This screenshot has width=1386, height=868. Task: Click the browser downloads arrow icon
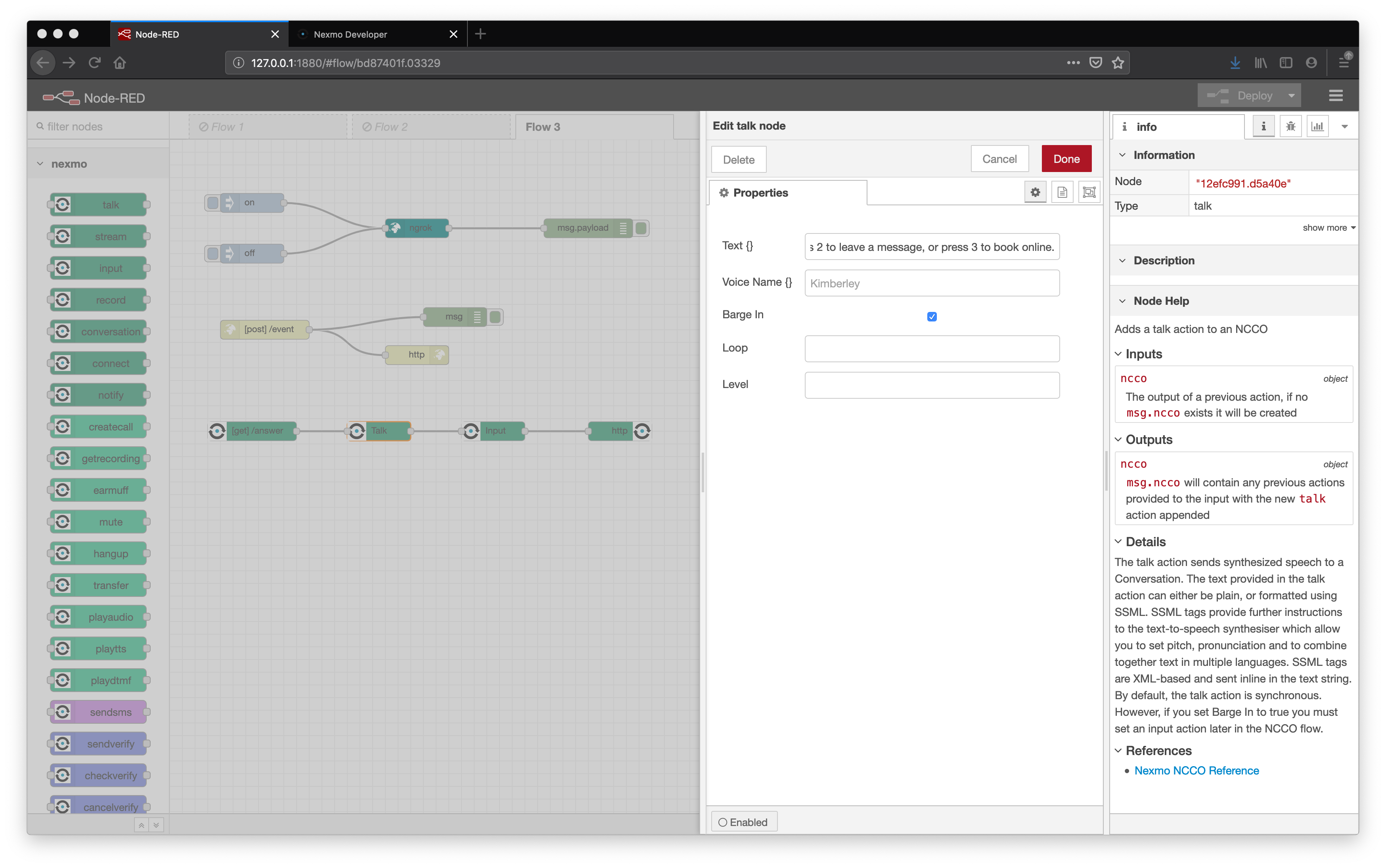click(x=1235, y=63)
